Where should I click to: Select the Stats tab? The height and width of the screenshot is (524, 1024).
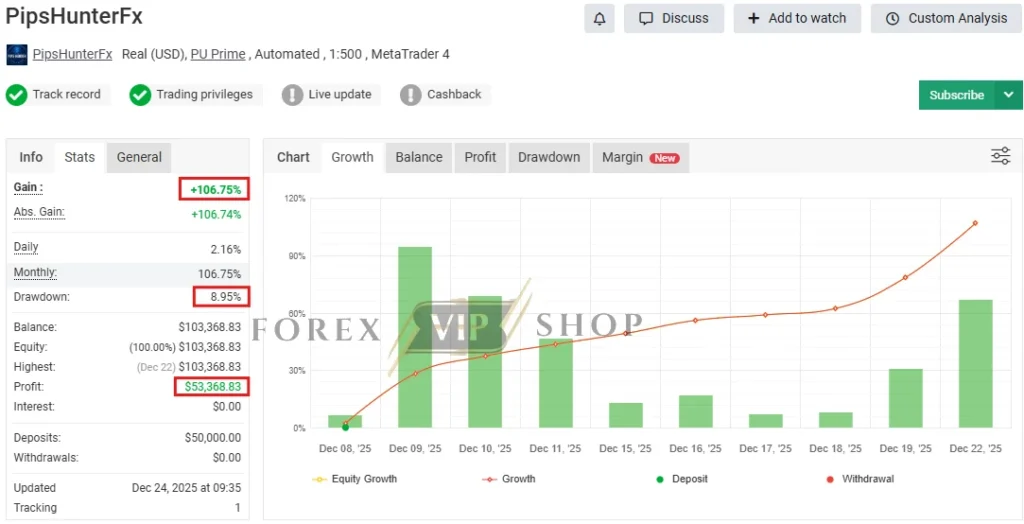click(x=80, y=157)
